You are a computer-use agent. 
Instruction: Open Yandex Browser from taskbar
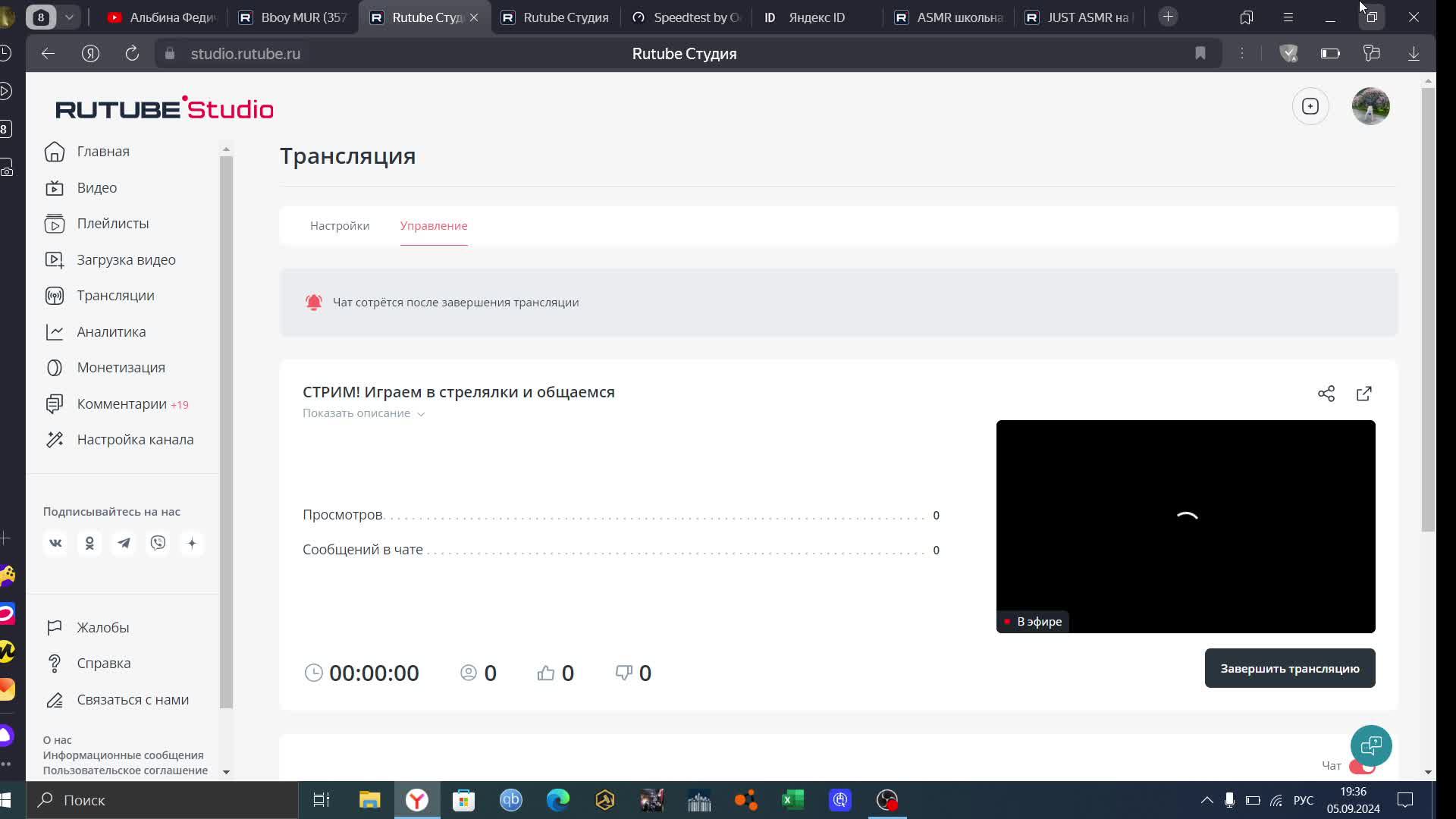[x=416, y=800]
